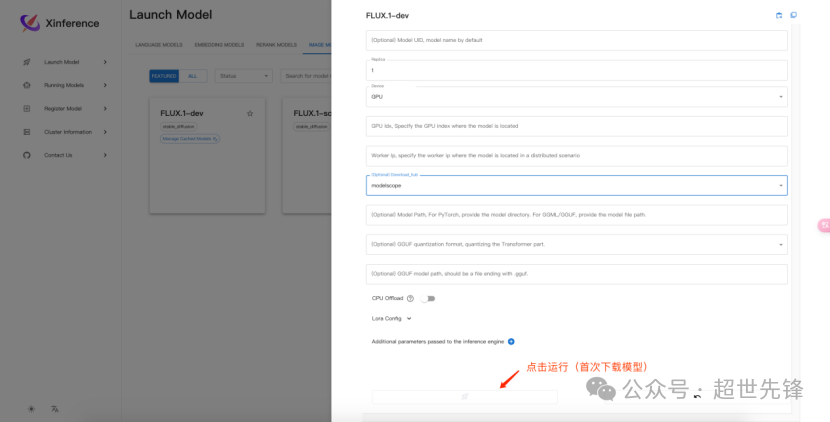Click the Running Models sidebar icon

coord(27,85)
